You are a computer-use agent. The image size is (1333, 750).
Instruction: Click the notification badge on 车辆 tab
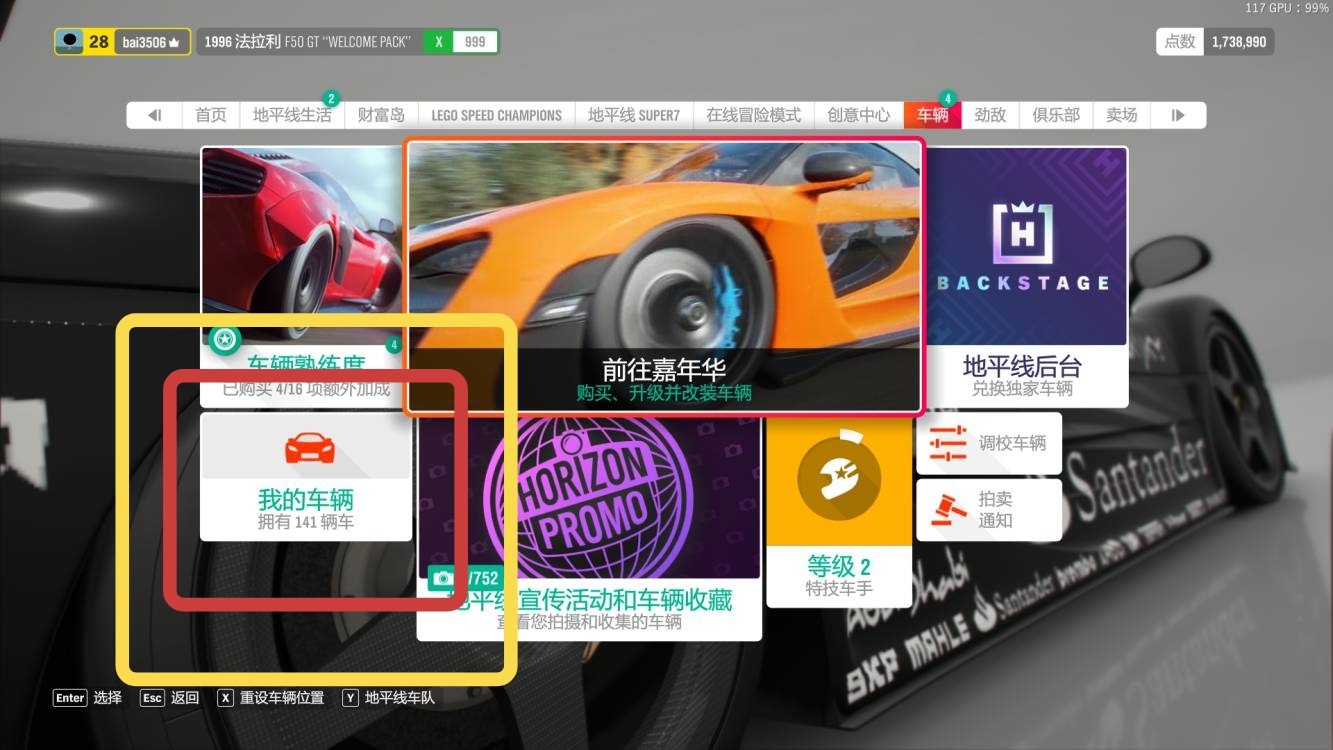pos(948,98)
